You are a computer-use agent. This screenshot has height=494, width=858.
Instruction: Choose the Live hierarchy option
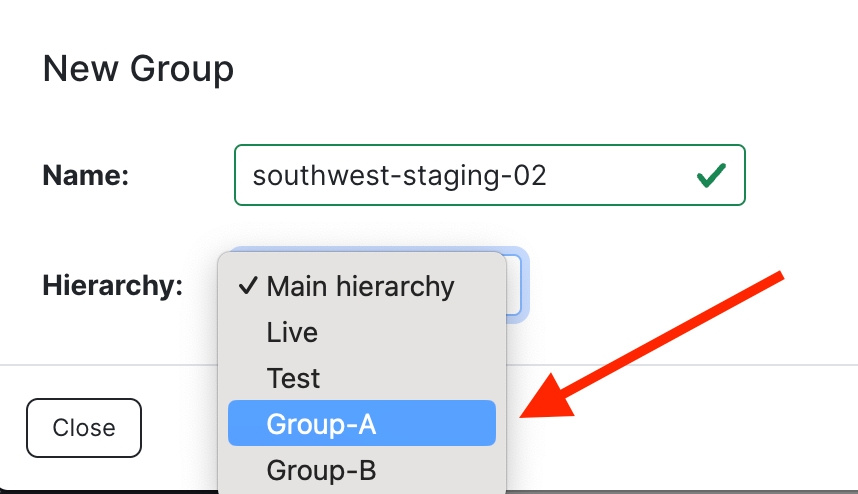[292, 332]
